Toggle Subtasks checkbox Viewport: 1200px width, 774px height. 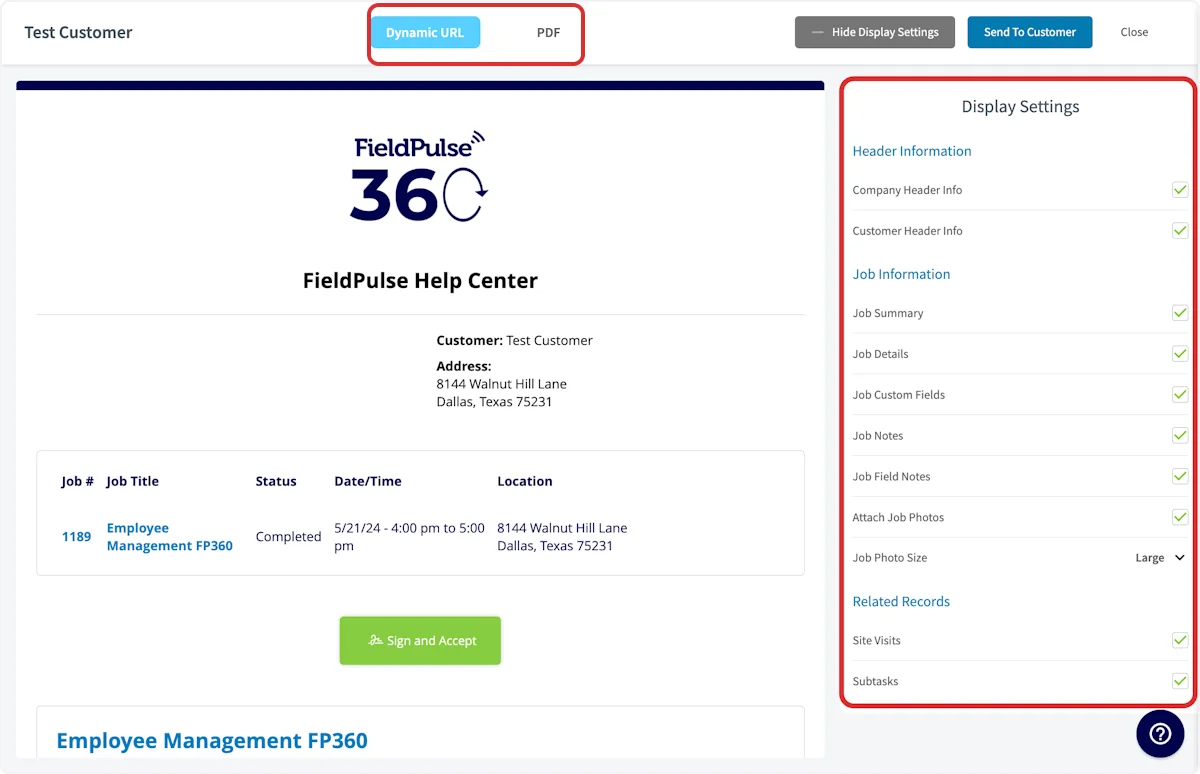(x=1180, y=681)
